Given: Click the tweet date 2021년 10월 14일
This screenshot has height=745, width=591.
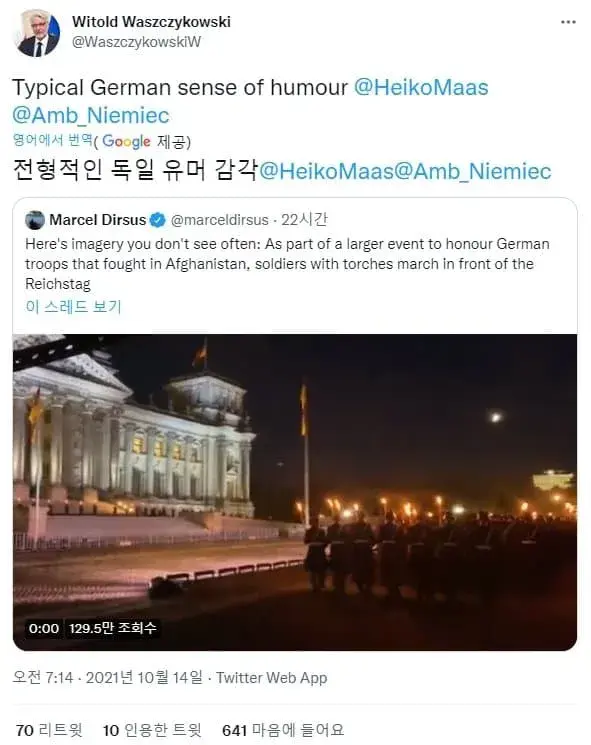Looking at the screenshot, I should point(144,677).
